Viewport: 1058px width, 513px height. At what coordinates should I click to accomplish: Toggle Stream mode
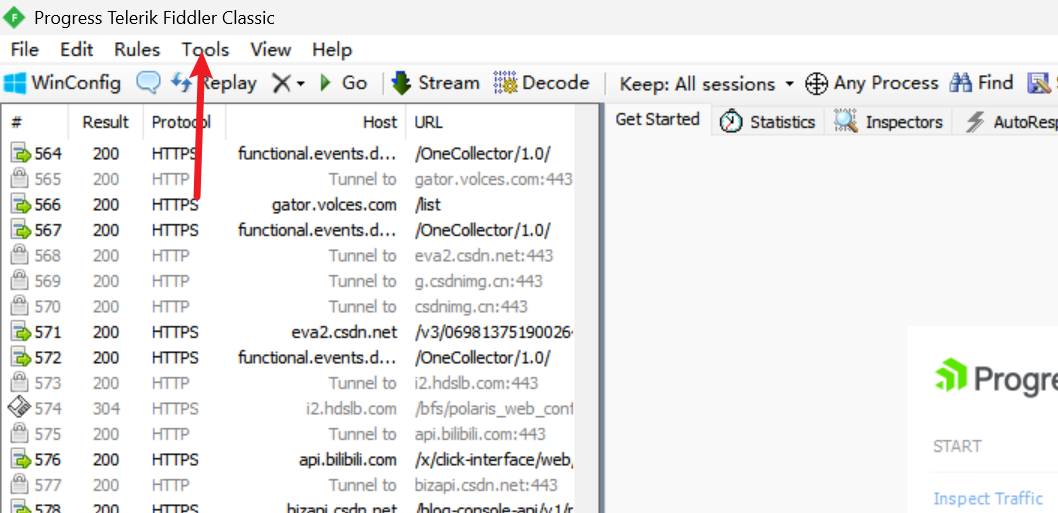(x=435, y=84)
